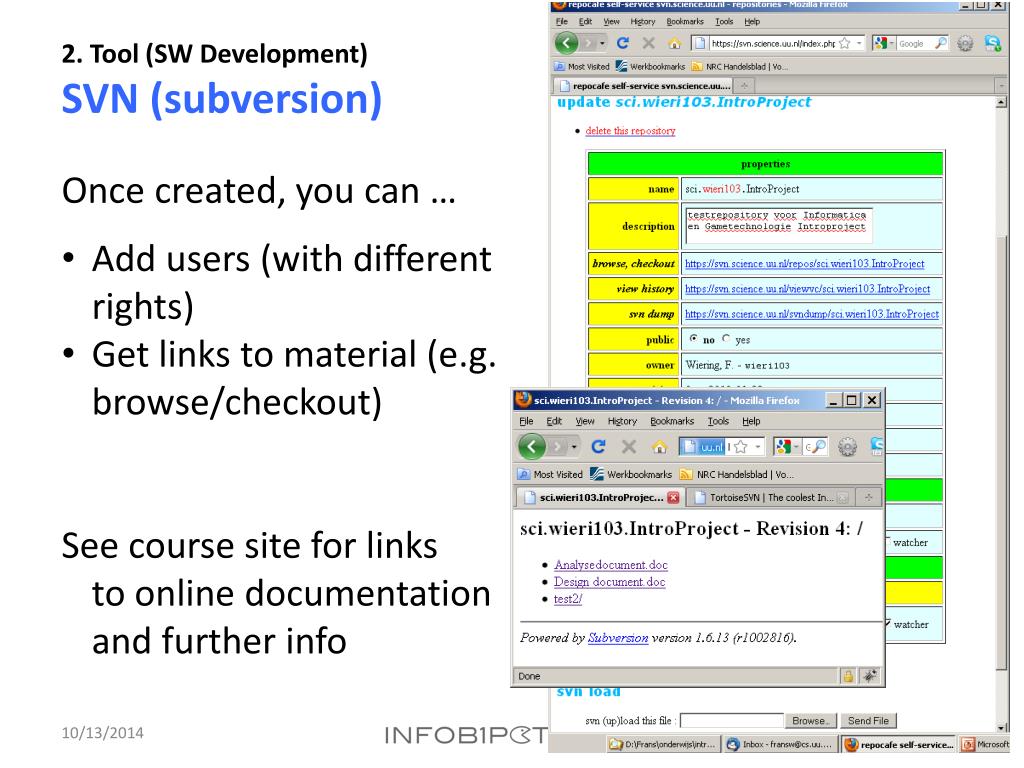The image size is (1024, 768).
Task: Open Werkbookmarks folder in Revision 4 window
Action: point(631,474)
